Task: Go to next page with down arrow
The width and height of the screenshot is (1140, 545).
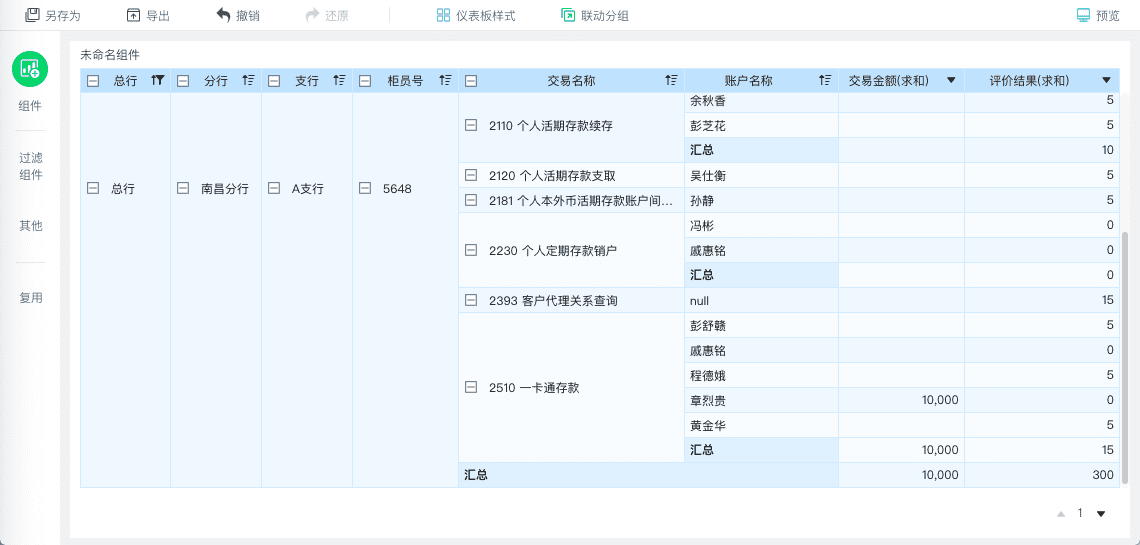Action: point(1101,514)
